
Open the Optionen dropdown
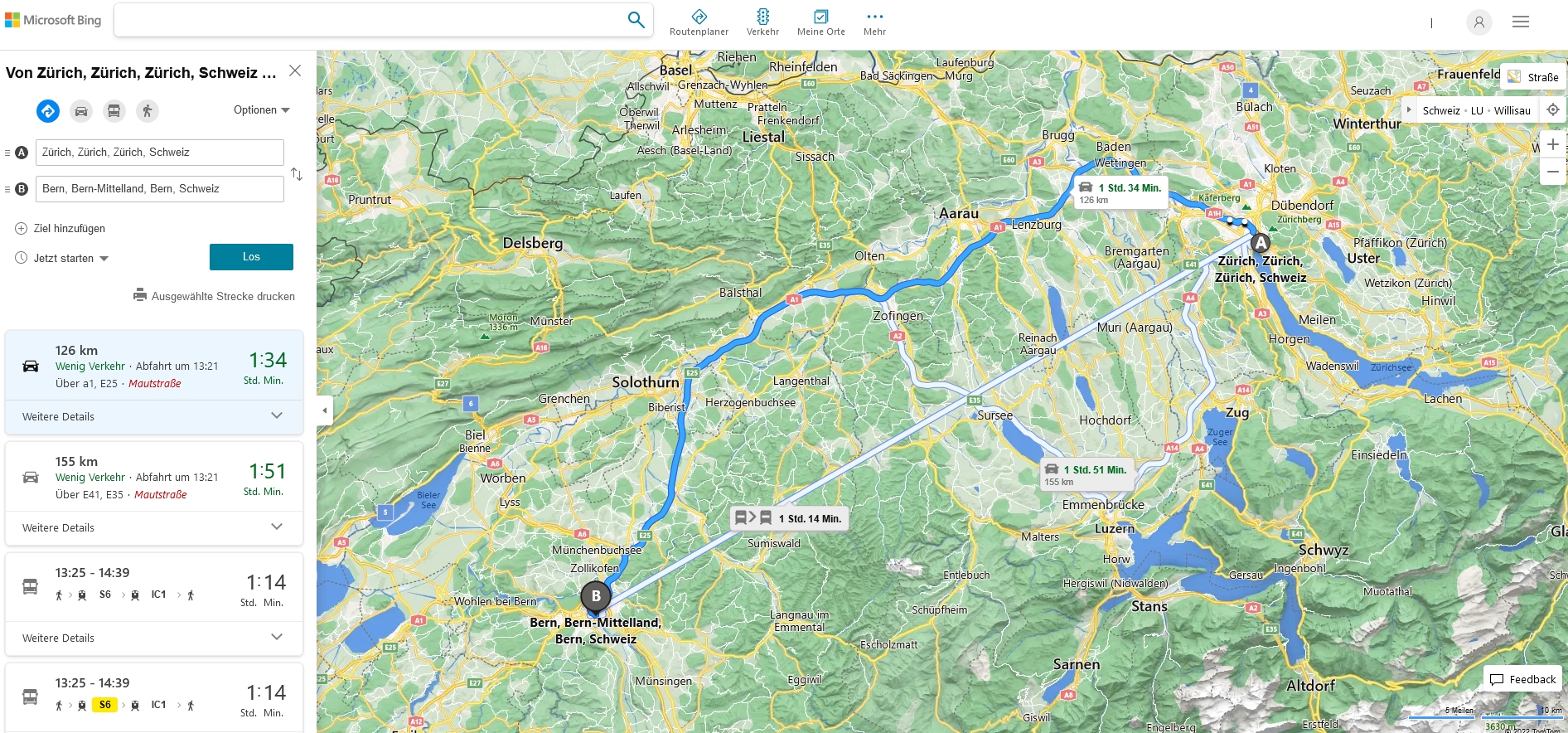click(x=262, y=110)
